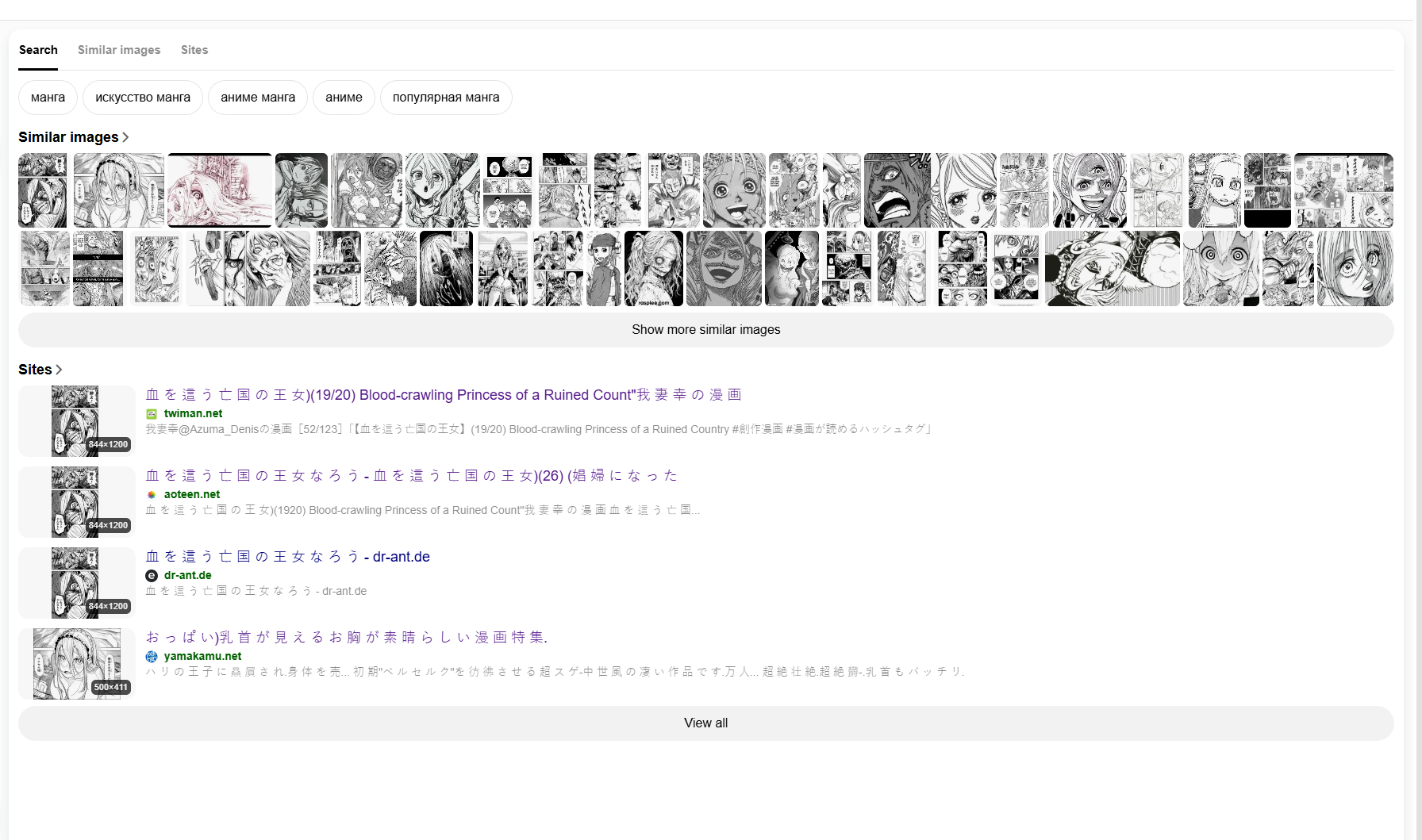This screenshot has width=1422, height=840.
Task: Open the yamakamu.net result title link
Action: pyautogui.click(x=347, y=638)
